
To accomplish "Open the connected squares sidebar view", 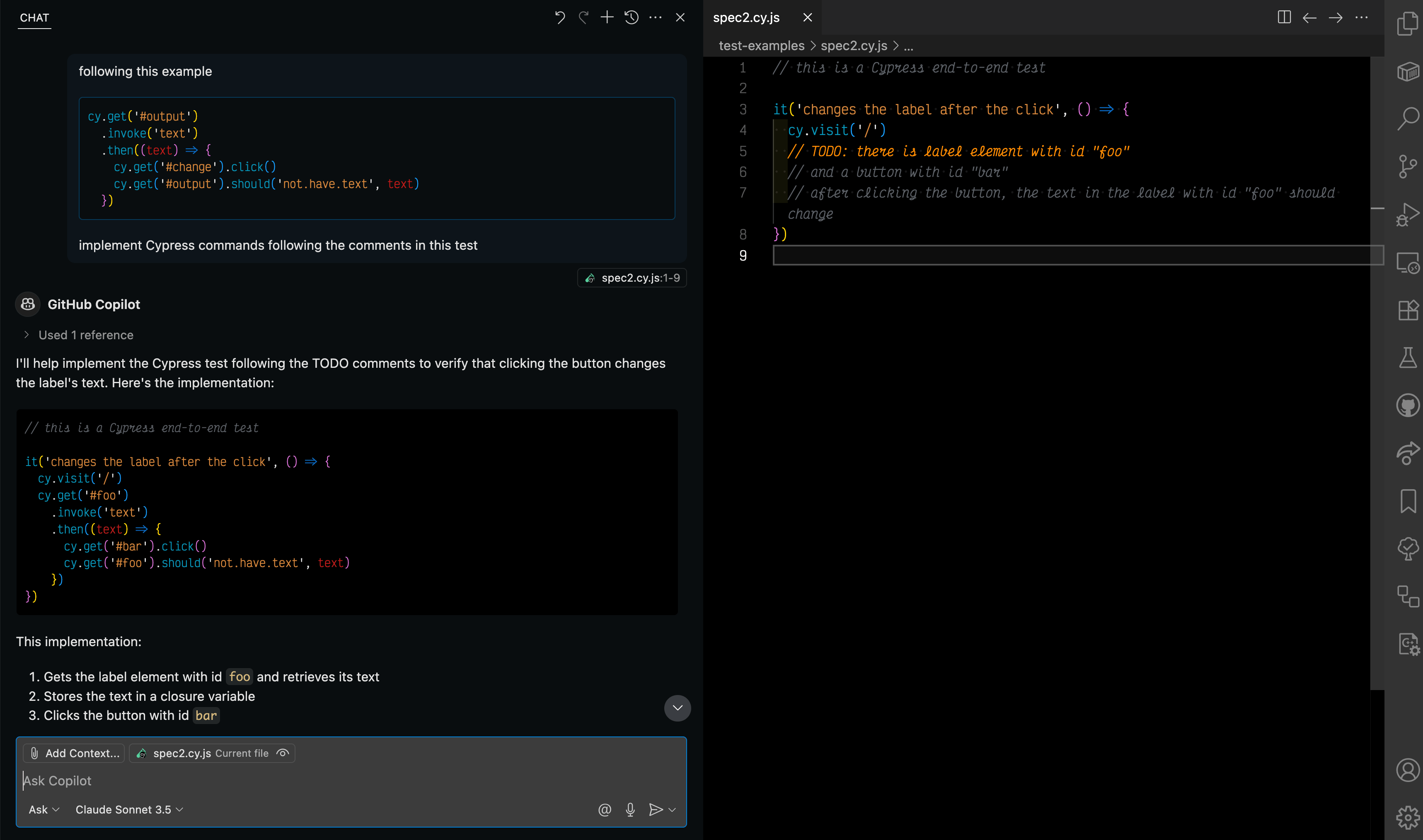I will 1408,596.
